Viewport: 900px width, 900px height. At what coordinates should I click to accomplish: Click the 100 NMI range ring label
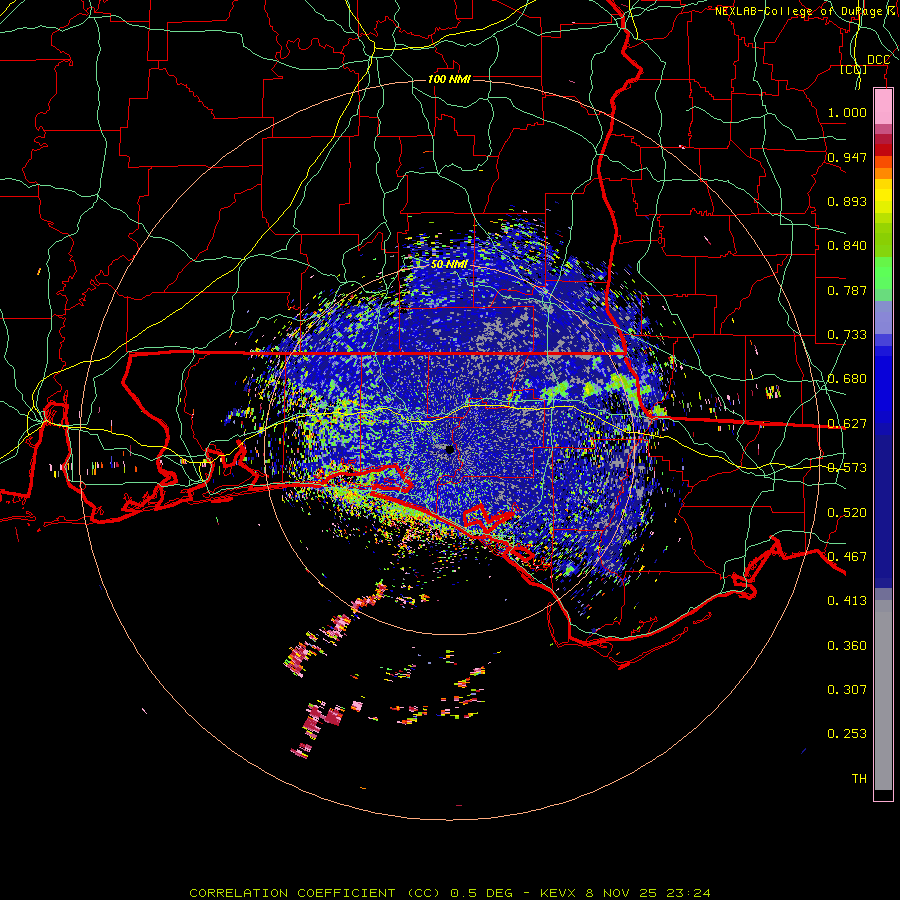(449, 79)
